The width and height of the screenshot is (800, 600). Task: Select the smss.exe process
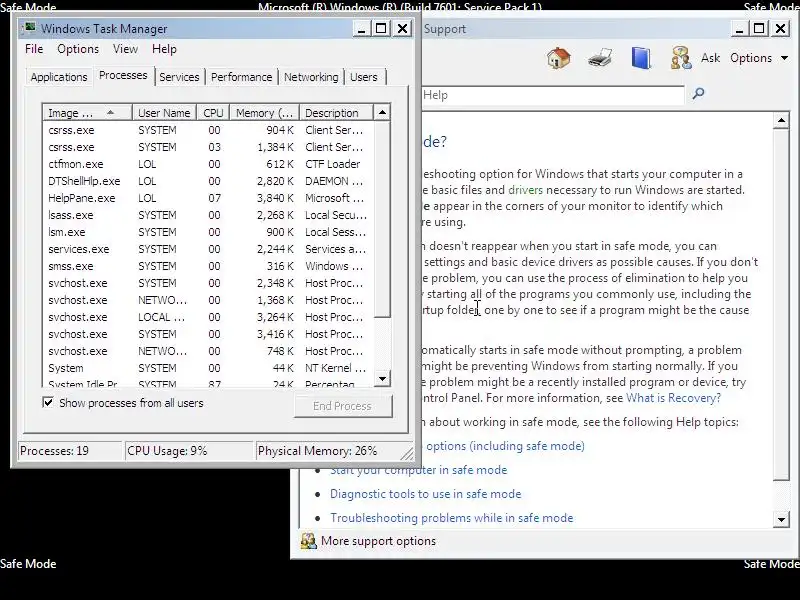[x=208, y=266]
